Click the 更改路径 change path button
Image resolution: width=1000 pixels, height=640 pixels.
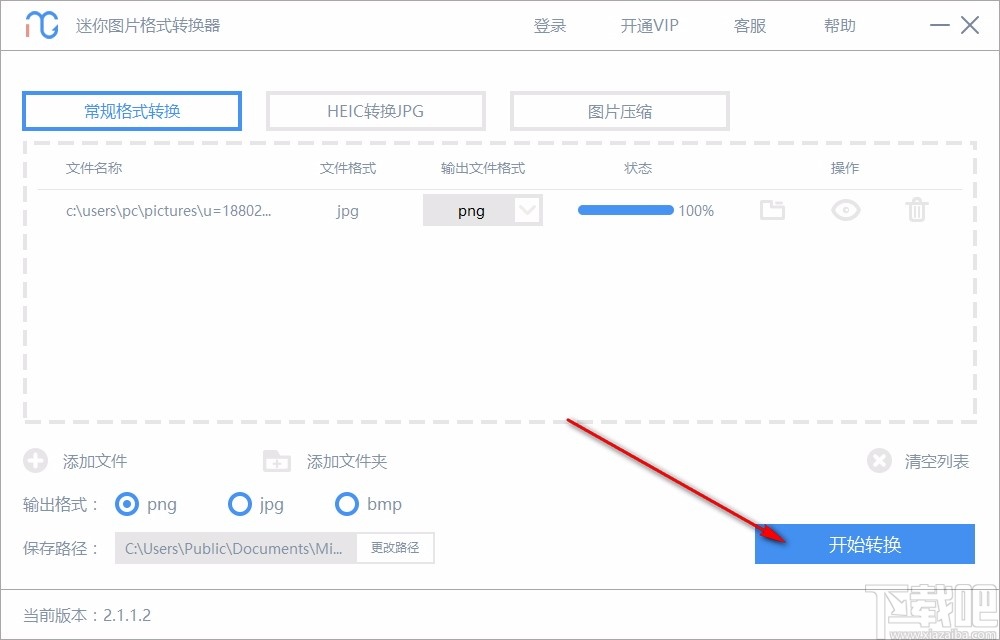tap(395, 548)
